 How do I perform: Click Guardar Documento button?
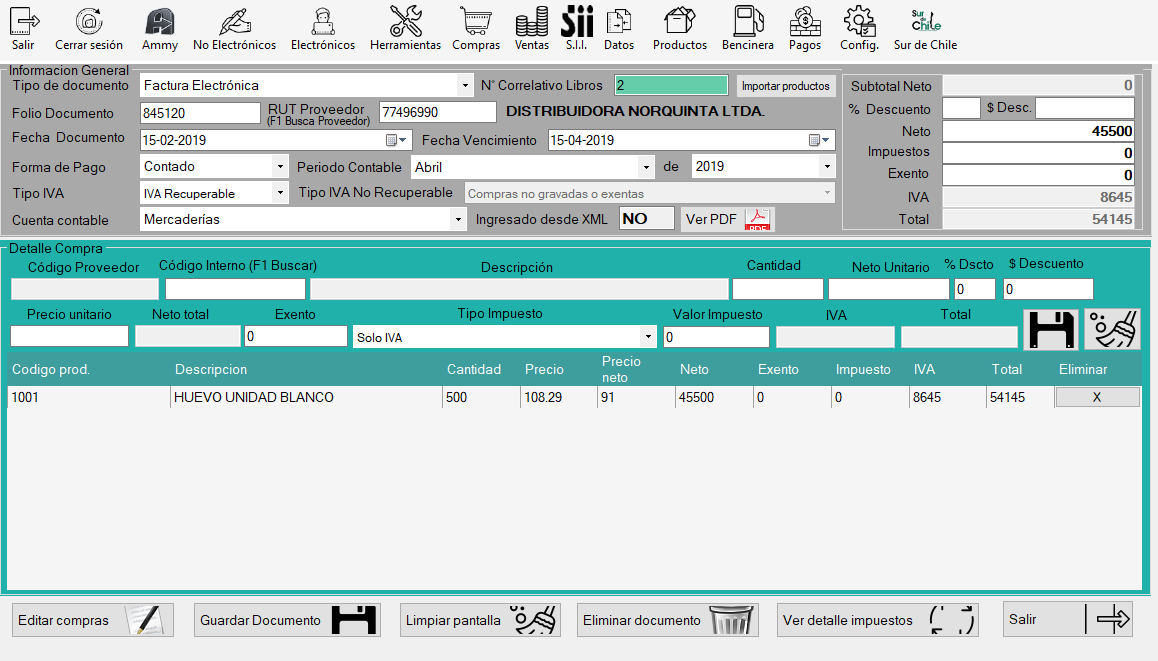tap(287, 620)
